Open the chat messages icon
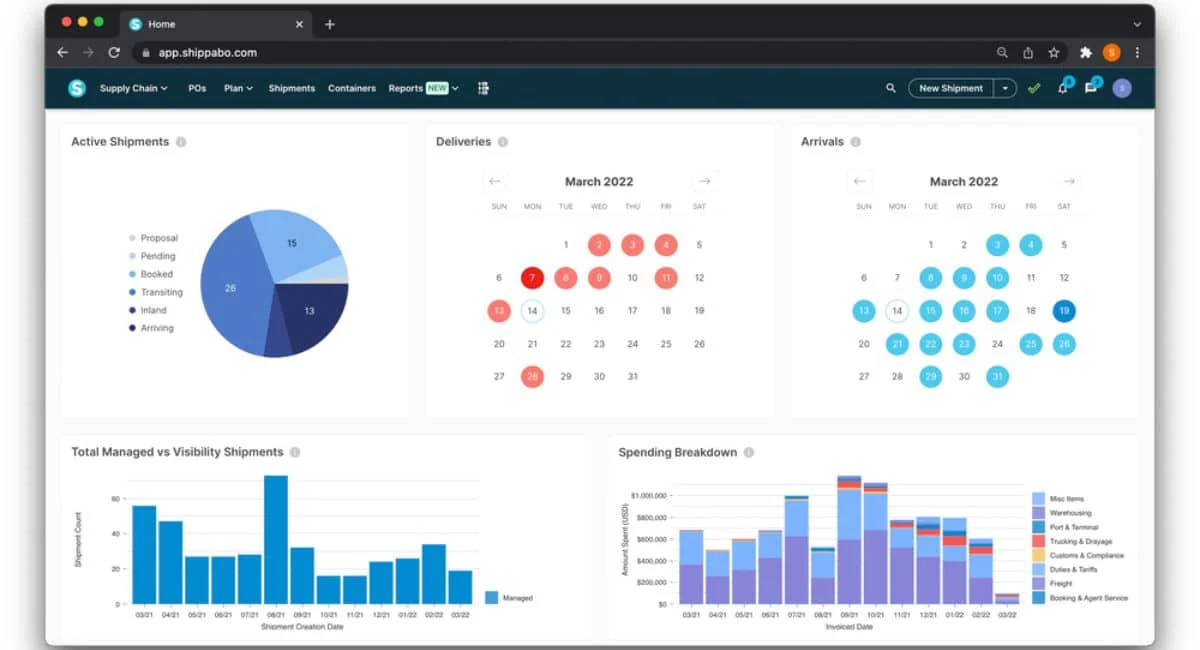Screen dimensions: 1200x650 point(1091,87)
